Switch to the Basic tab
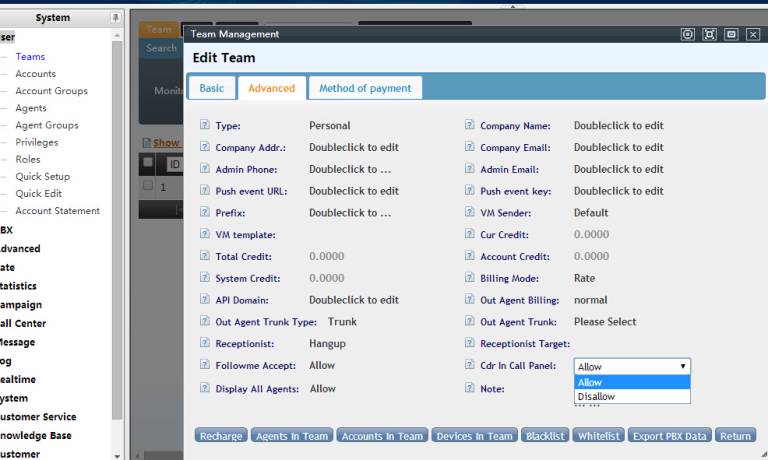This screenshot has height=460, width=768. tap(212, 88)
